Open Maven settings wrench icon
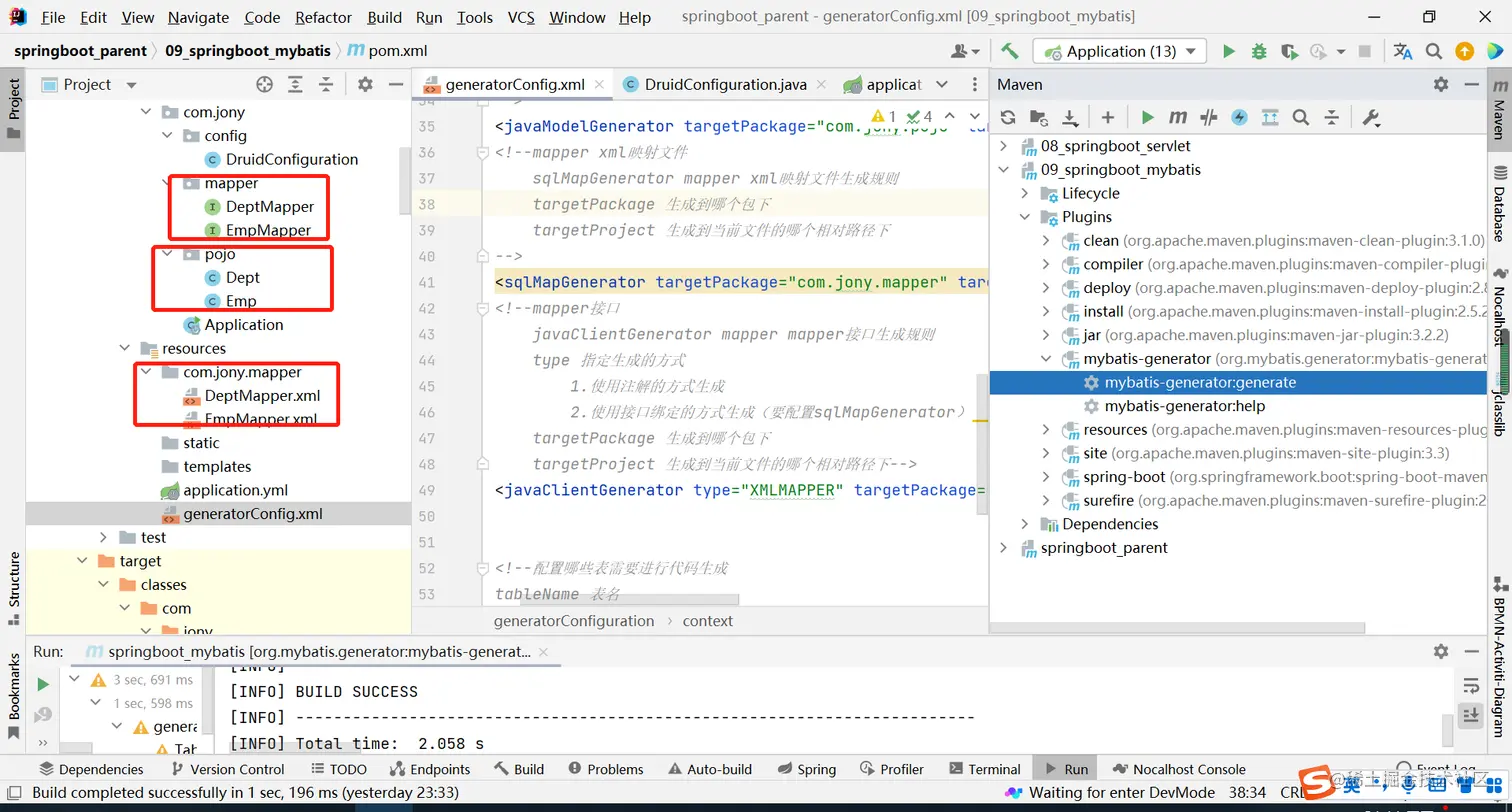The image size is (1512, 812). 1371,118
